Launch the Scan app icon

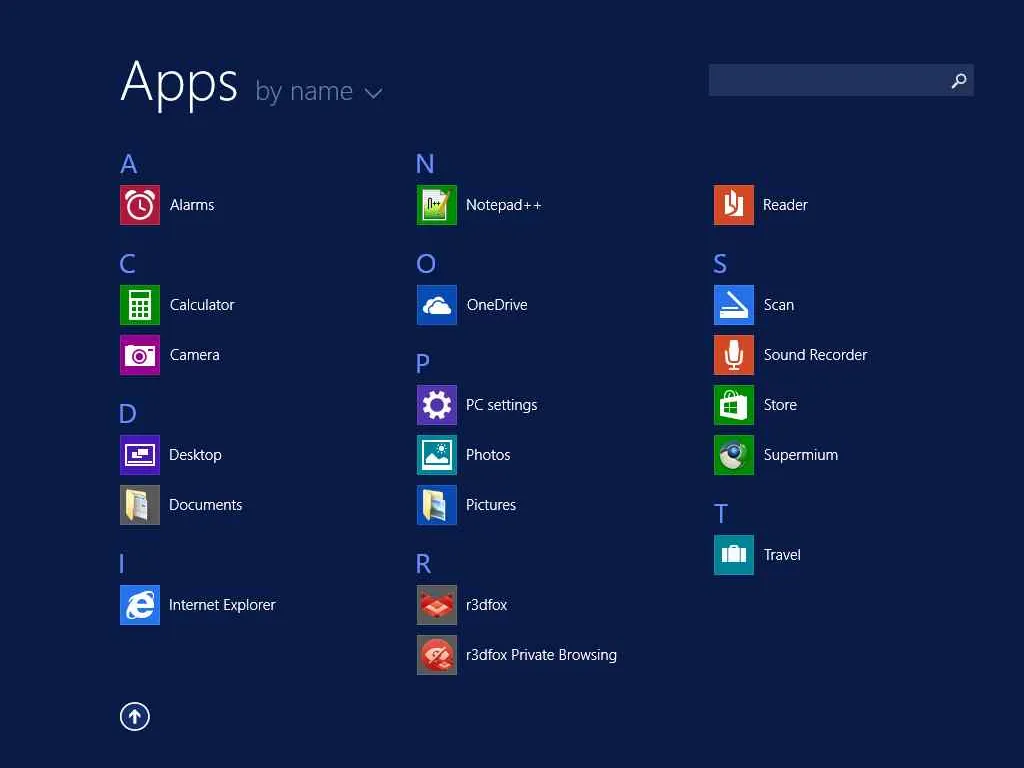click(x=734, y=305)
